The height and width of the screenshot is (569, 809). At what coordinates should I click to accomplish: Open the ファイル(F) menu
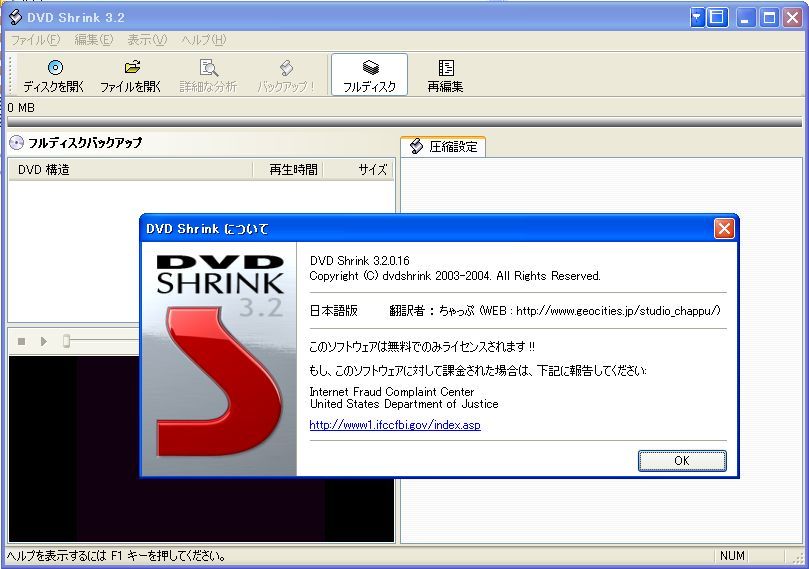36,40
